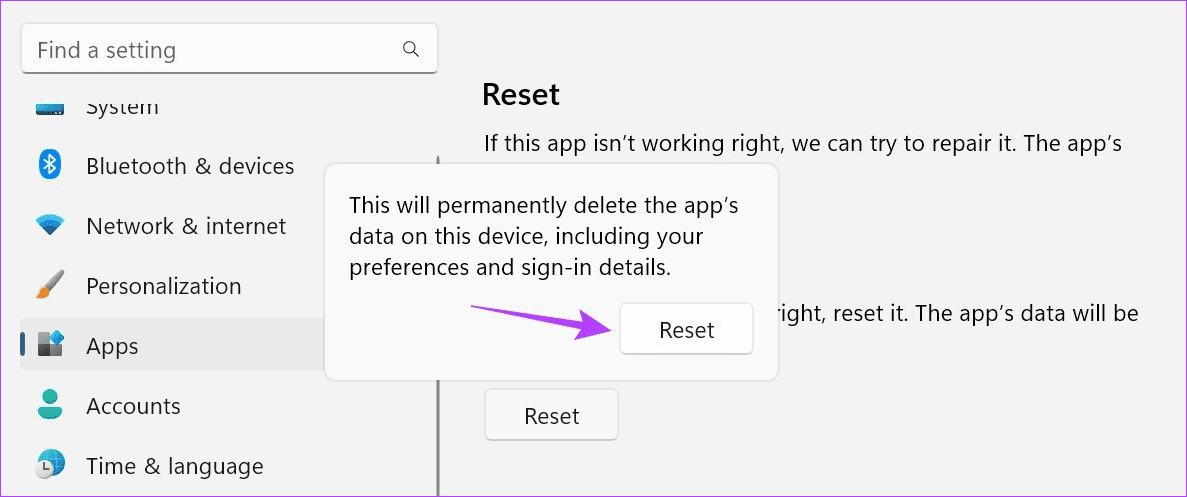This screenshot has width=1187, height=497.
Task: Open Accounts settings page
Action: click(x=133, y=406)
